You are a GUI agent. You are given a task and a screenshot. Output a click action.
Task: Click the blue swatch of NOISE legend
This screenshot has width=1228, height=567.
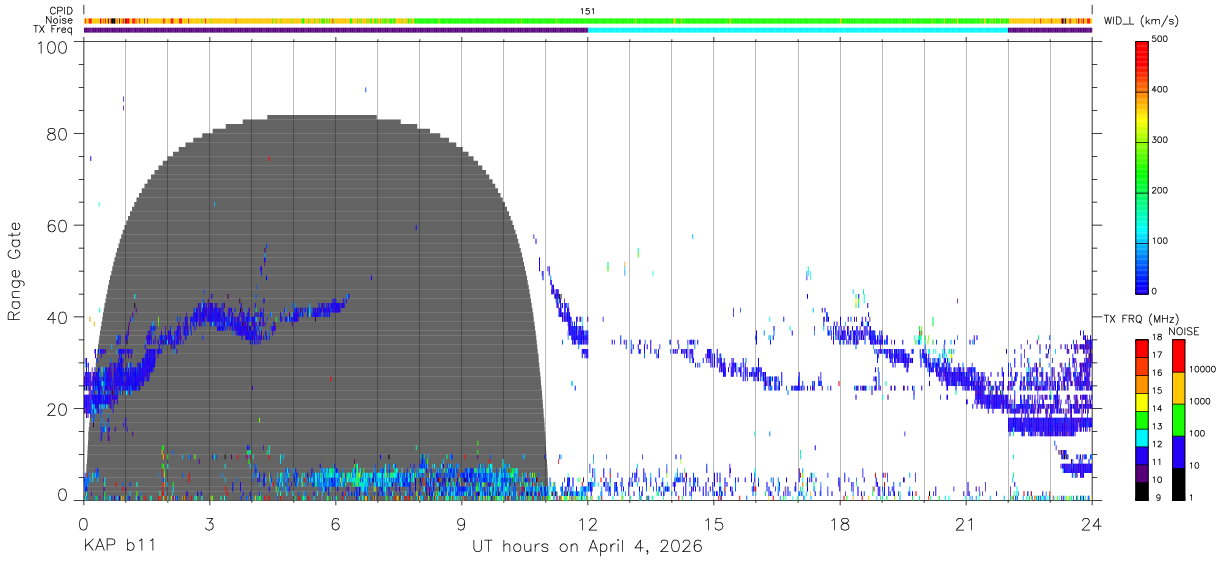coord(1178,452)
